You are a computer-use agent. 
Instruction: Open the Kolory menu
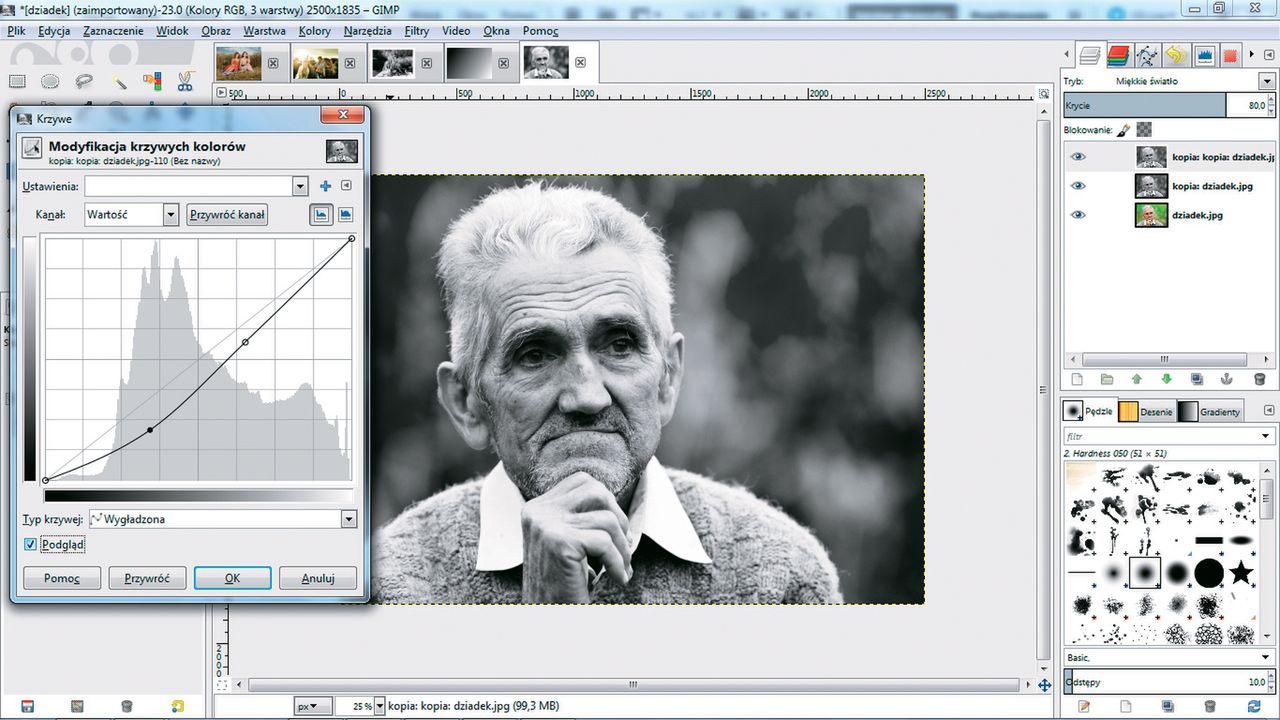point(314,31)
